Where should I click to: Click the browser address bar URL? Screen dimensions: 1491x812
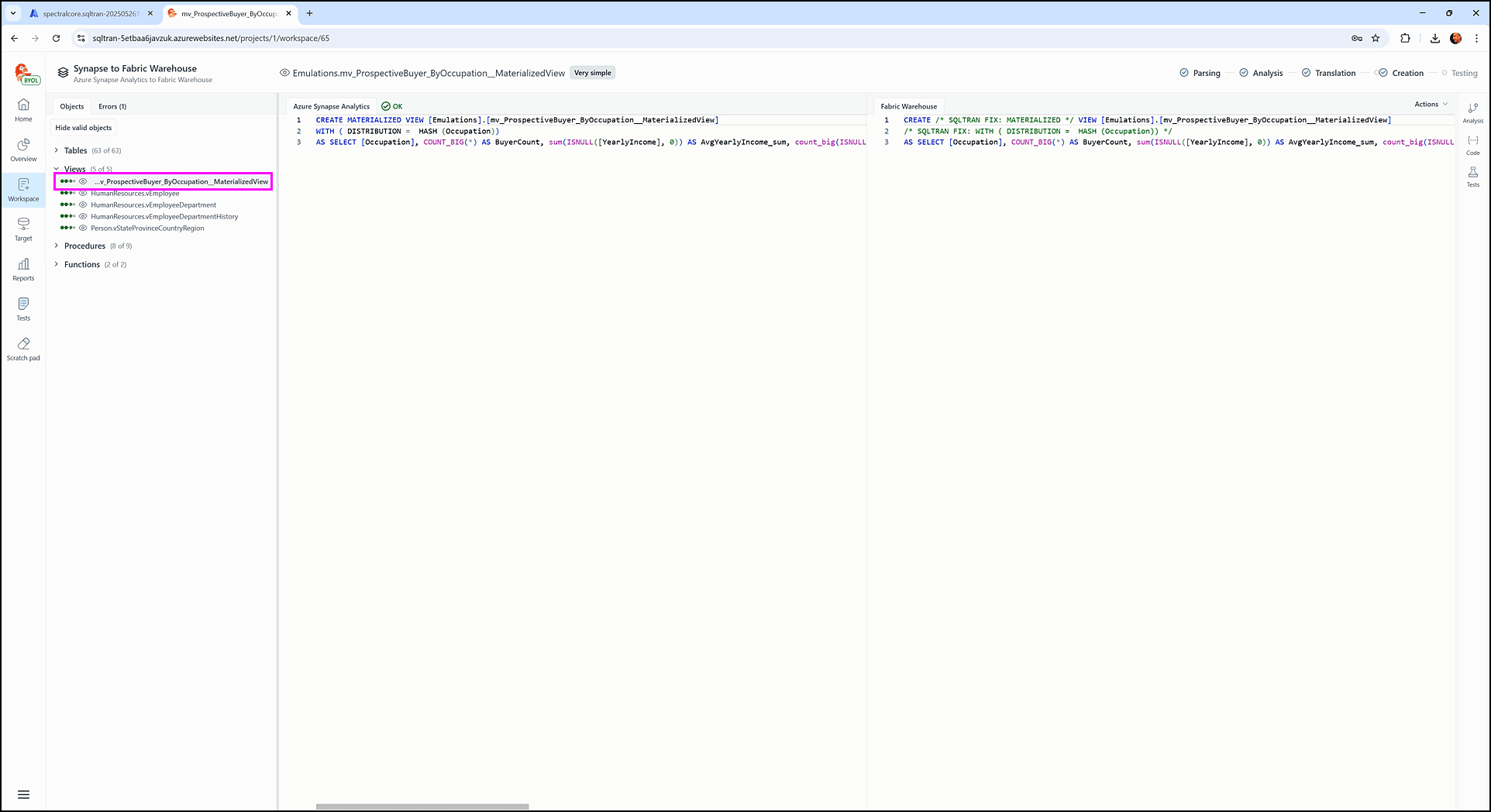[x=211, y=38]
